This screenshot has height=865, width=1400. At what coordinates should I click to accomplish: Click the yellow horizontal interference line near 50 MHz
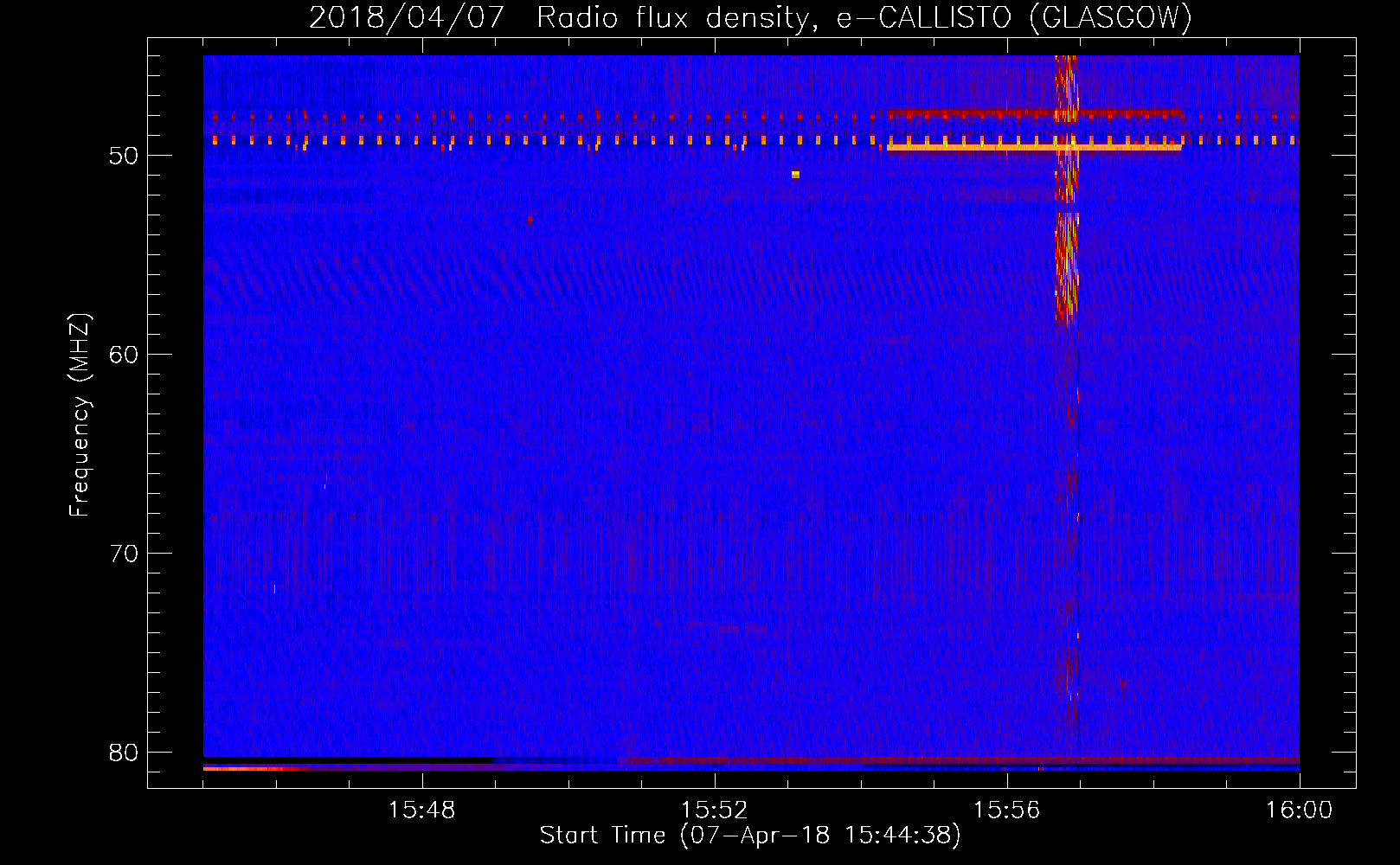[x=1034, y=147]
